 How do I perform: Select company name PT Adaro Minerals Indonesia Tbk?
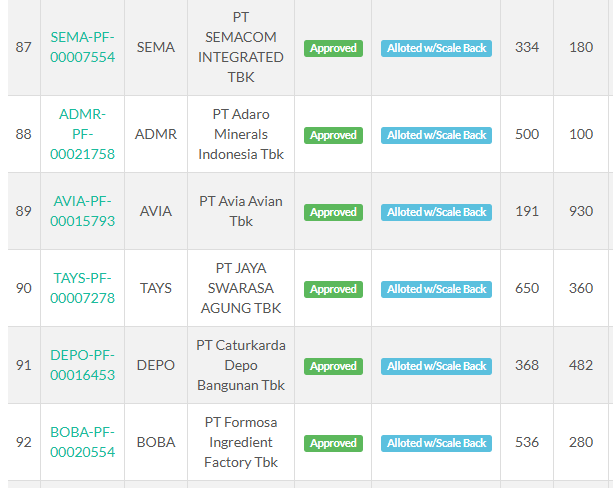coord(241,134)
